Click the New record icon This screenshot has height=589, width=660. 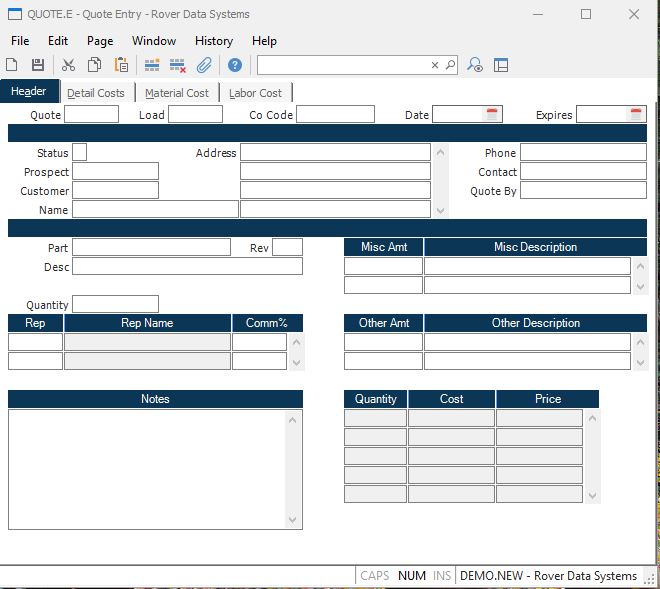(x=13, y=65)
